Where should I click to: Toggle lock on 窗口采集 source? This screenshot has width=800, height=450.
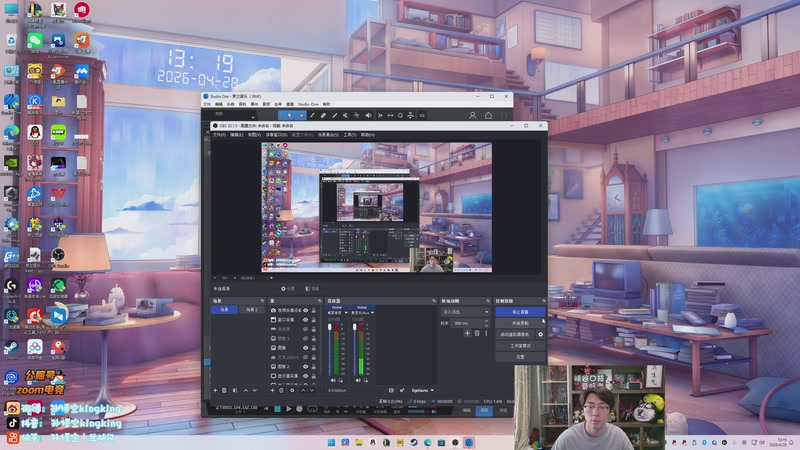click(314, 320)
